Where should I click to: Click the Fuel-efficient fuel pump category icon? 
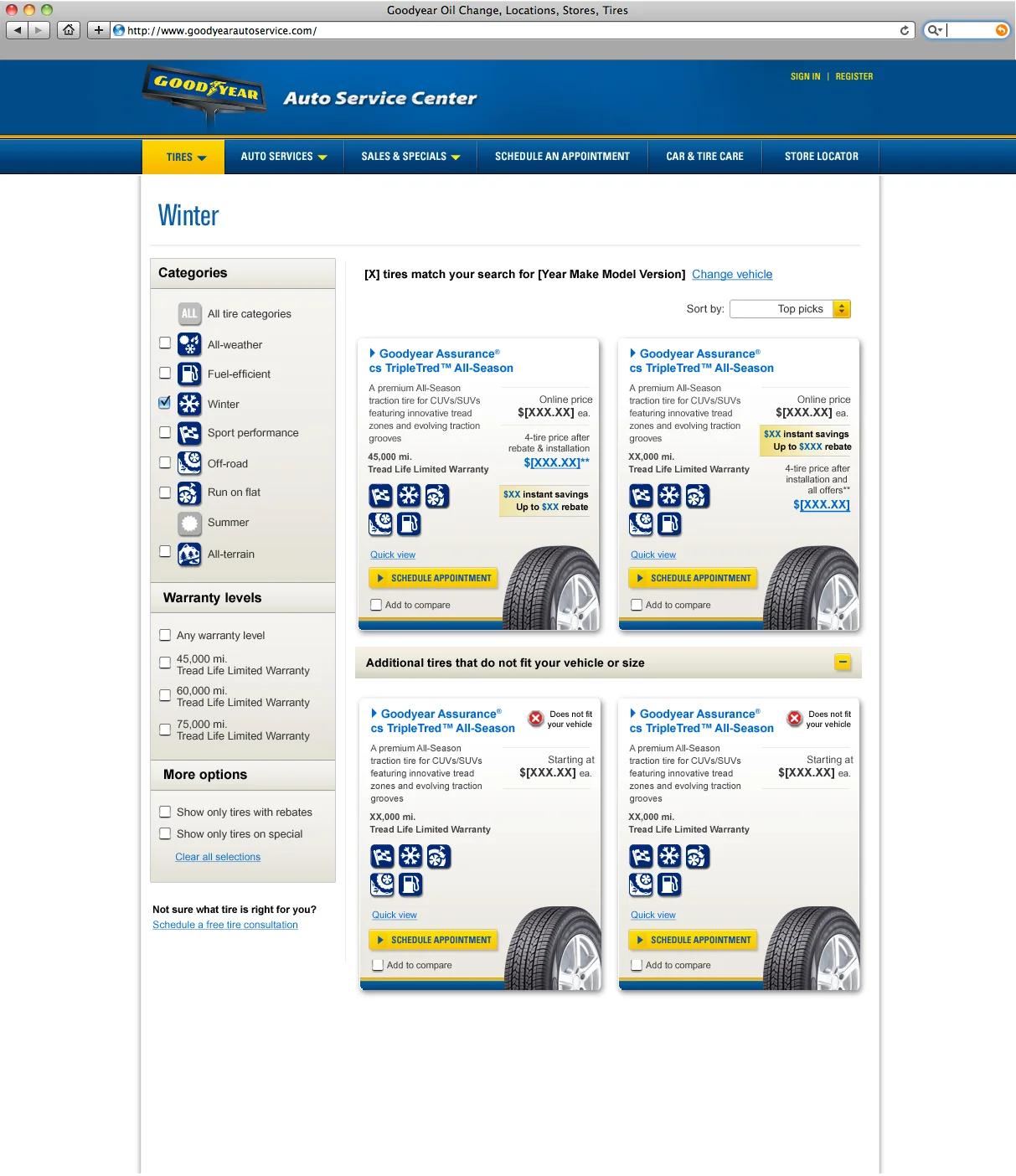tap(189, 374)
